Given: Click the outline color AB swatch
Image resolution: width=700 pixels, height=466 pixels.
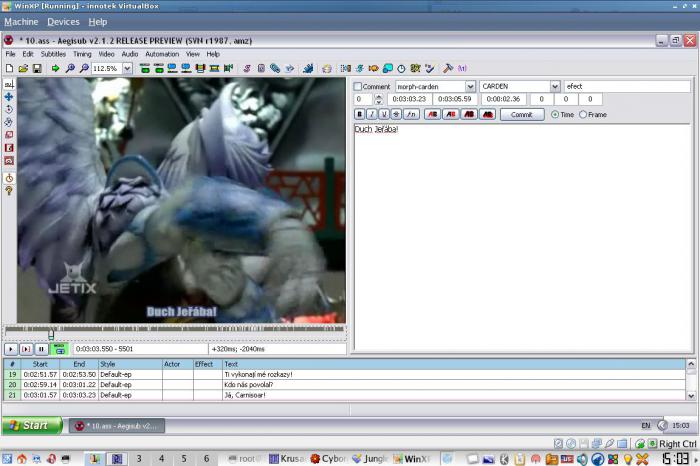Looking at the screenshot, I should click(x=469, y=115).
